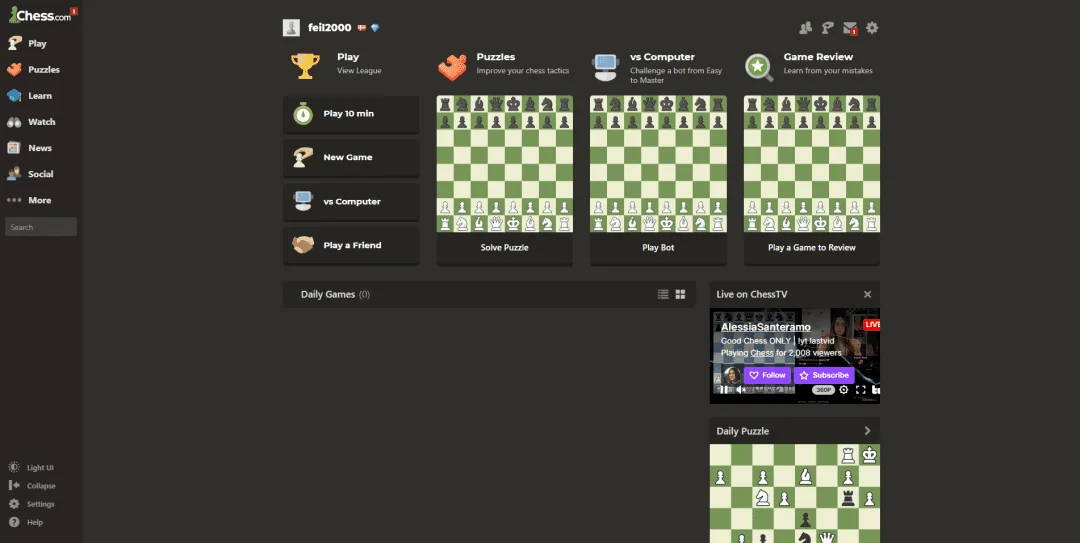This screenshot has height=543, width=1080.
Task: Close the Live on ChessTV panel
Action: [x=868, y=294]
